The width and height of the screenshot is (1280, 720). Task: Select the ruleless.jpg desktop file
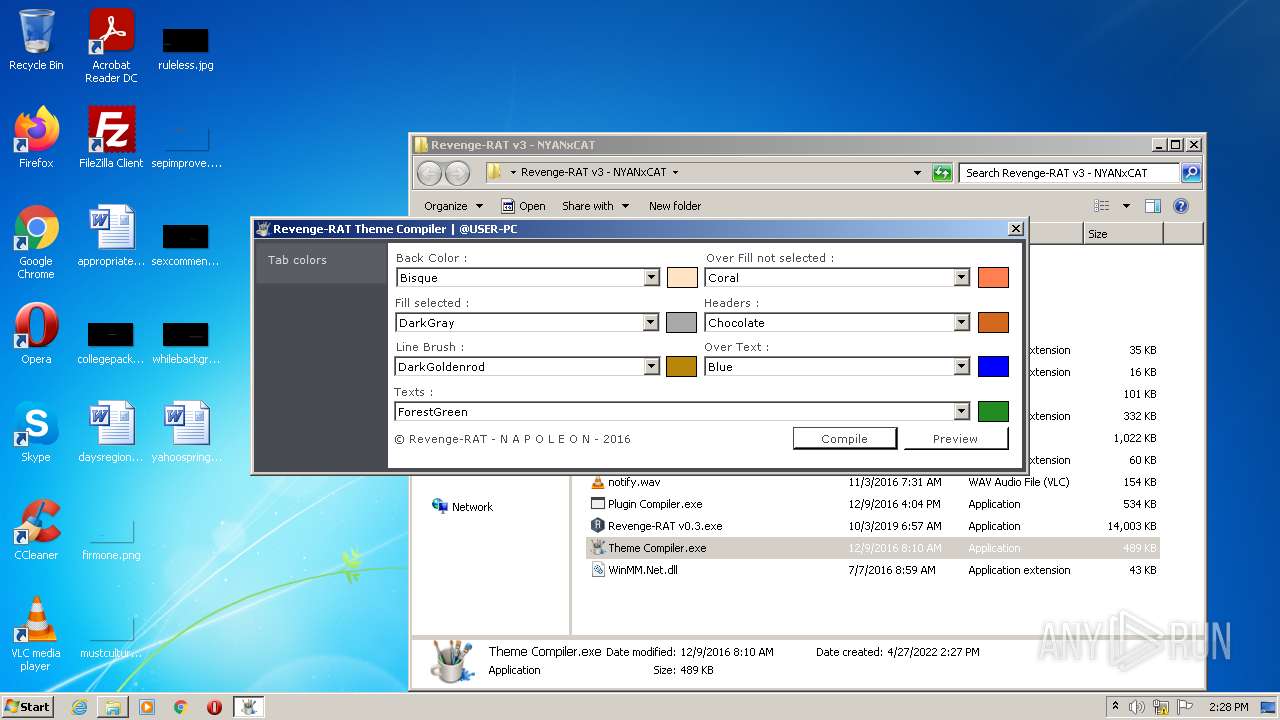pos(186,49)
